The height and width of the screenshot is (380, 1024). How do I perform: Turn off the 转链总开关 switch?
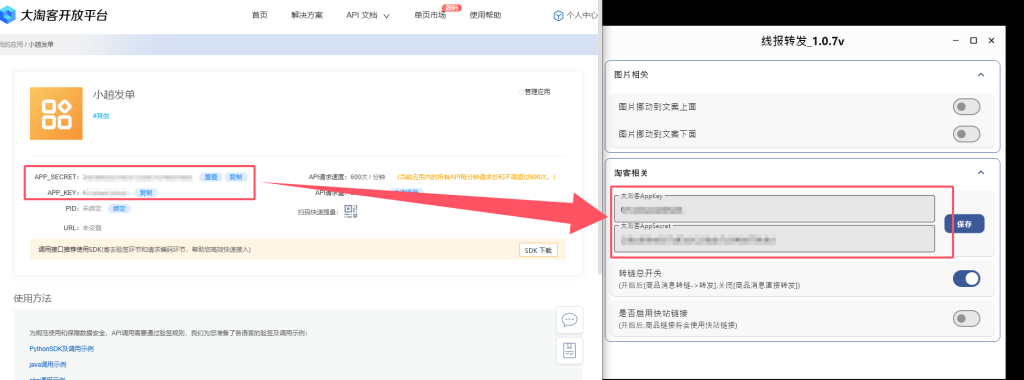pos(966,279)
